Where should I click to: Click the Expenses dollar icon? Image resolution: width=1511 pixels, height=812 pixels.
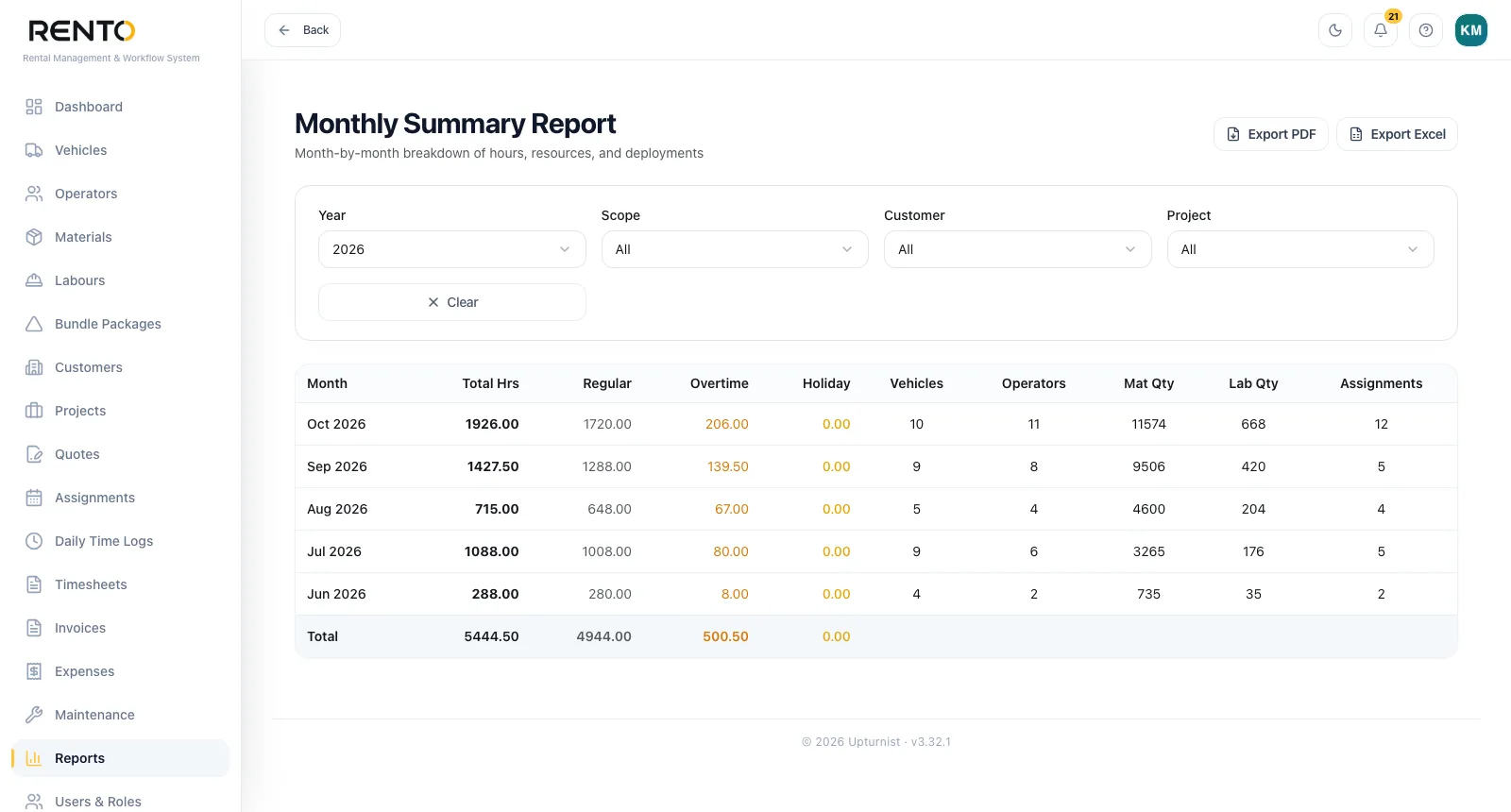point(34,671)
